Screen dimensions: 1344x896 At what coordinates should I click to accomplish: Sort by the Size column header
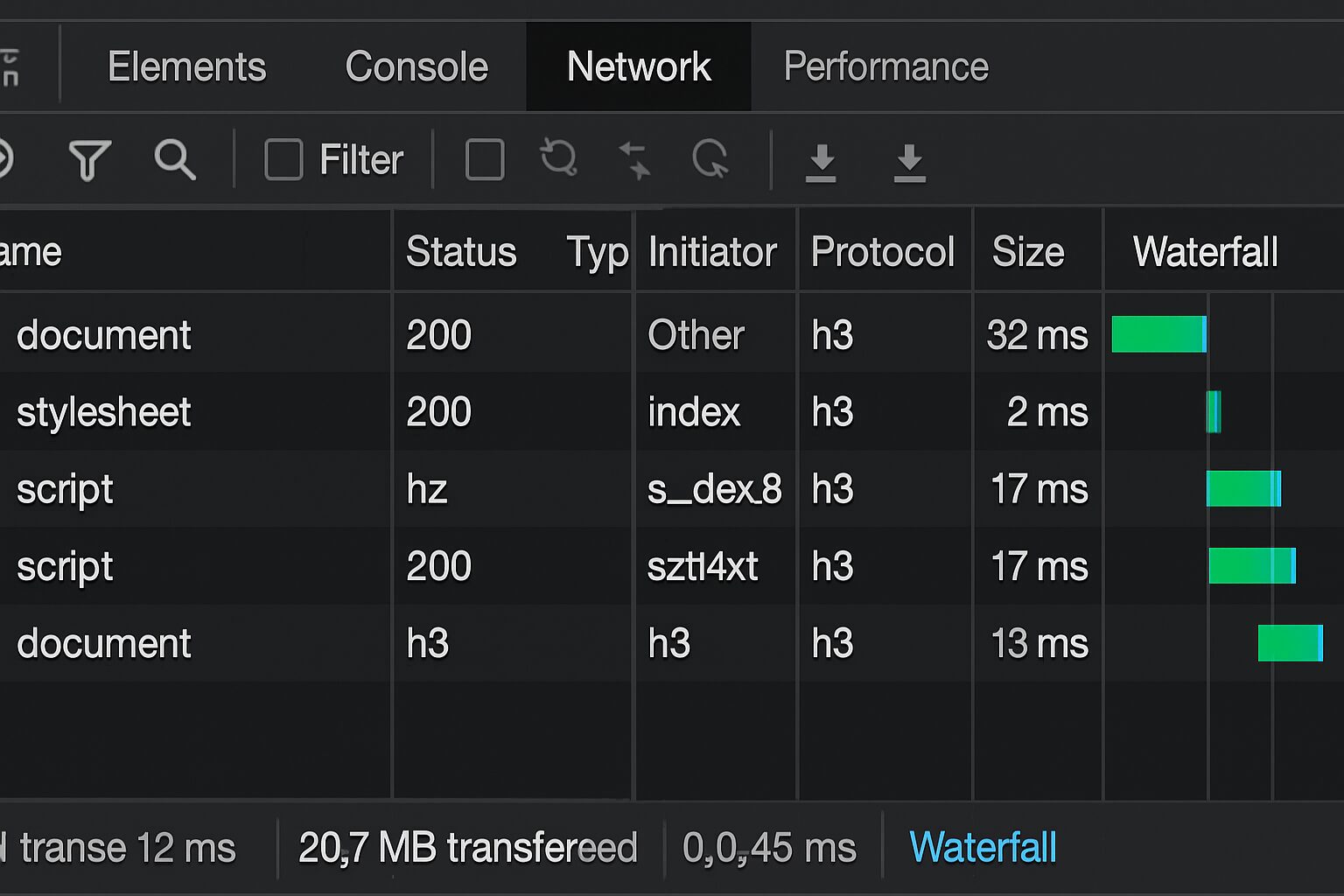click(x=1028, y=252)
